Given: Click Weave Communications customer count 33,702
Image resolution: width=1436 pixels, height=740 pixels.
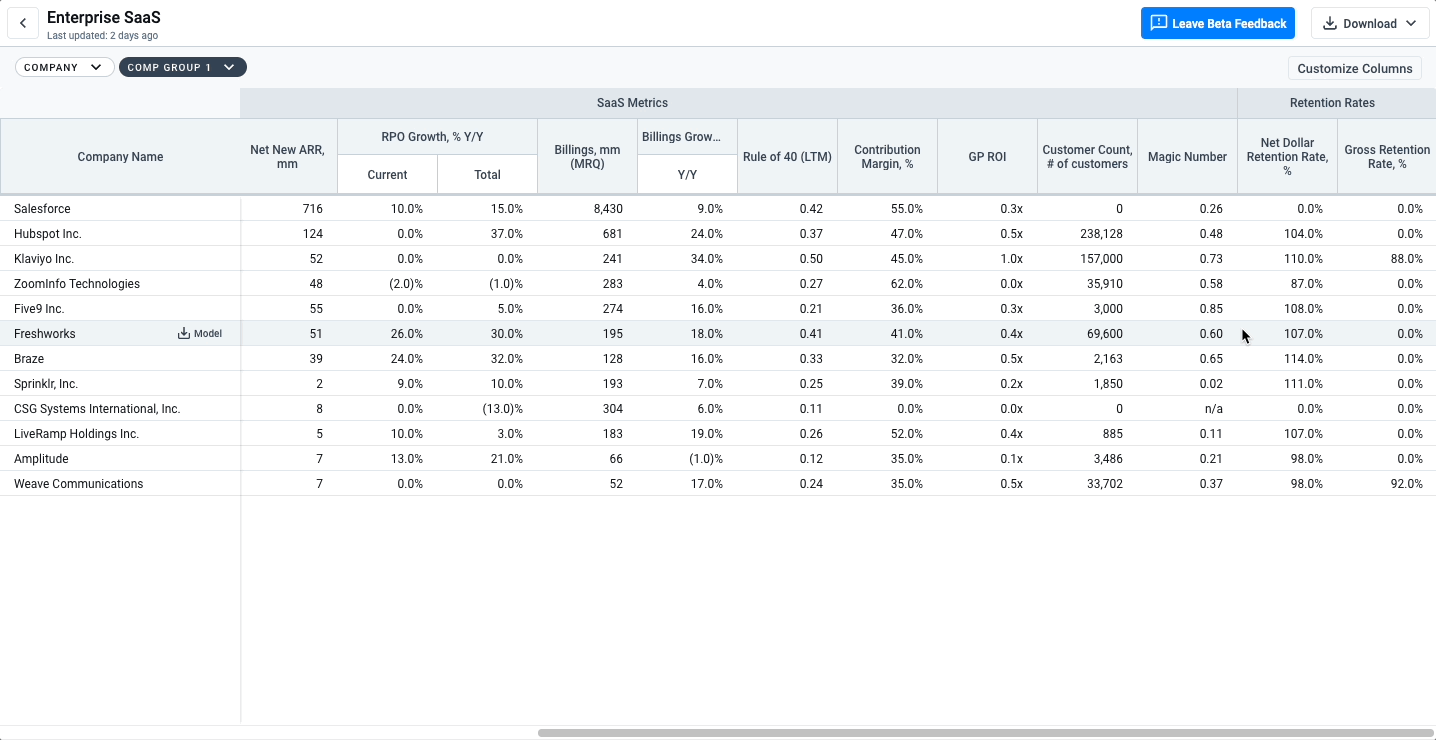Looking at the screenshot, I should pyautogui.click(x=1103, y=484).
